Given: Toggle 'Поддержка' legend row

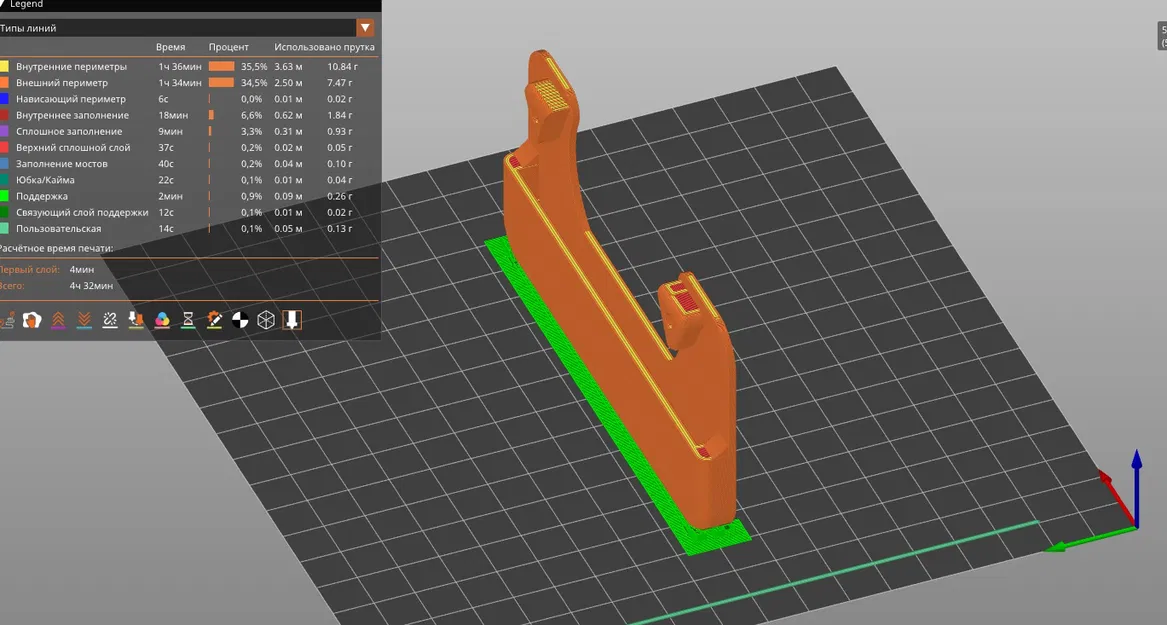Looking at the screenshot, I should tap(189, 196).
